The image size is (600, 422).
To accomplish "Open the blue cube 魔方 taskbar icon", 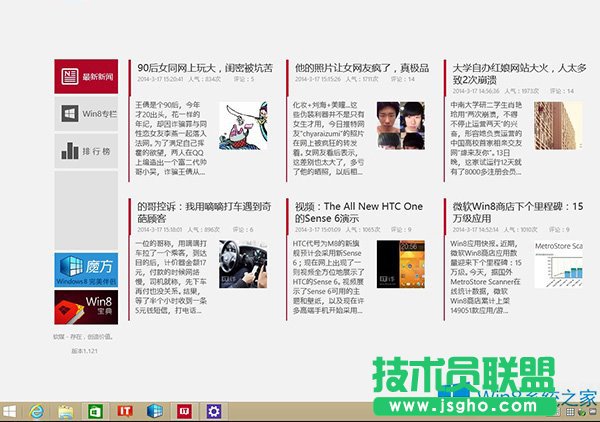I will tap(155, 412).
